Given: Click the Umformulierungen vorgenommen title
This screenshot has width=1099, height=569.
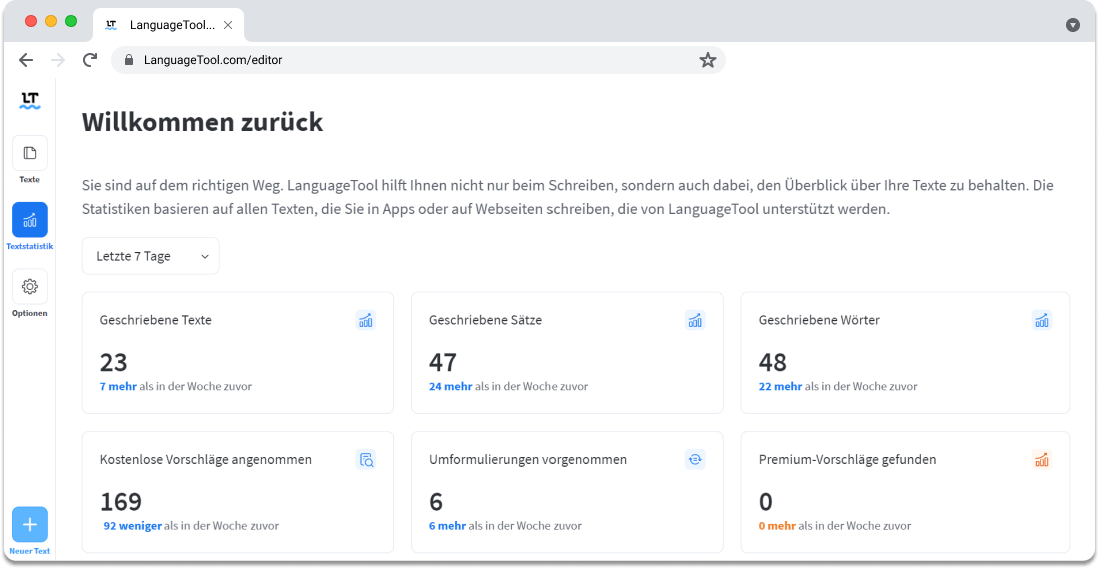Looking at the screenshot, I should (x=528, y=460).
